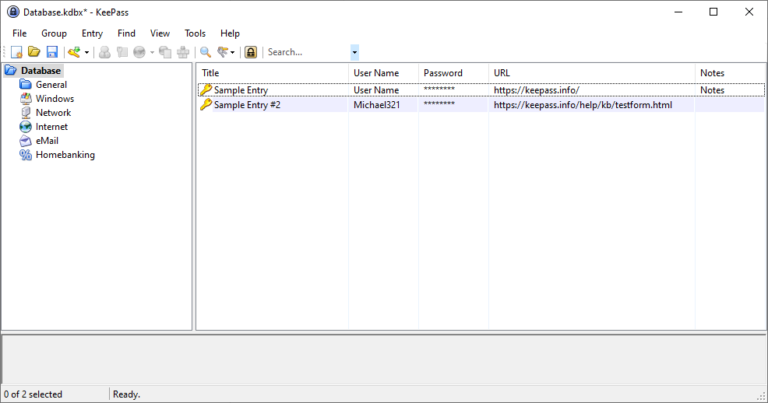Open the Tools menu

(195, 33)
